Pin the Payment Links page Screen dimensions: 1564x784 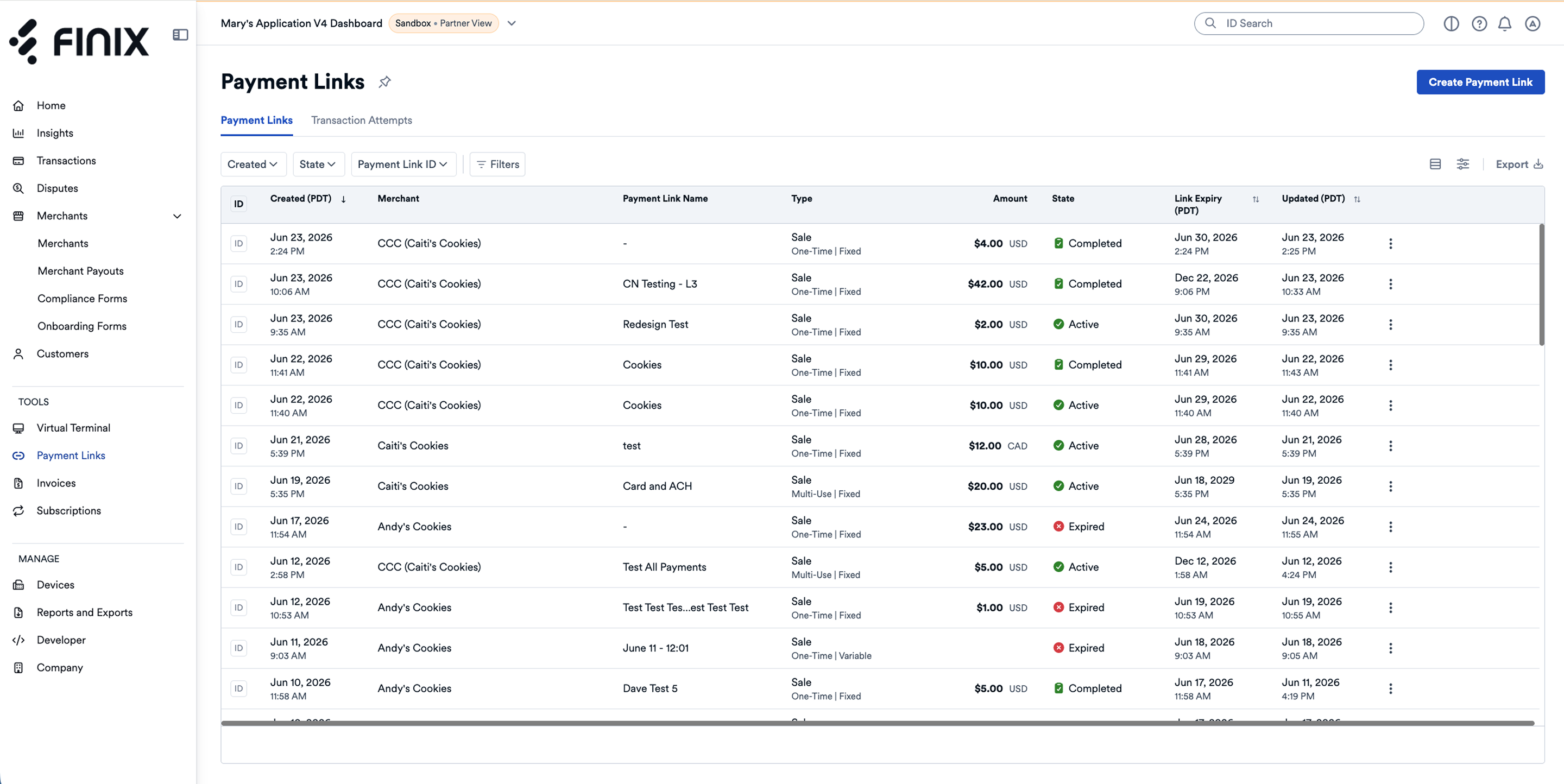click(x=384, y=82)
